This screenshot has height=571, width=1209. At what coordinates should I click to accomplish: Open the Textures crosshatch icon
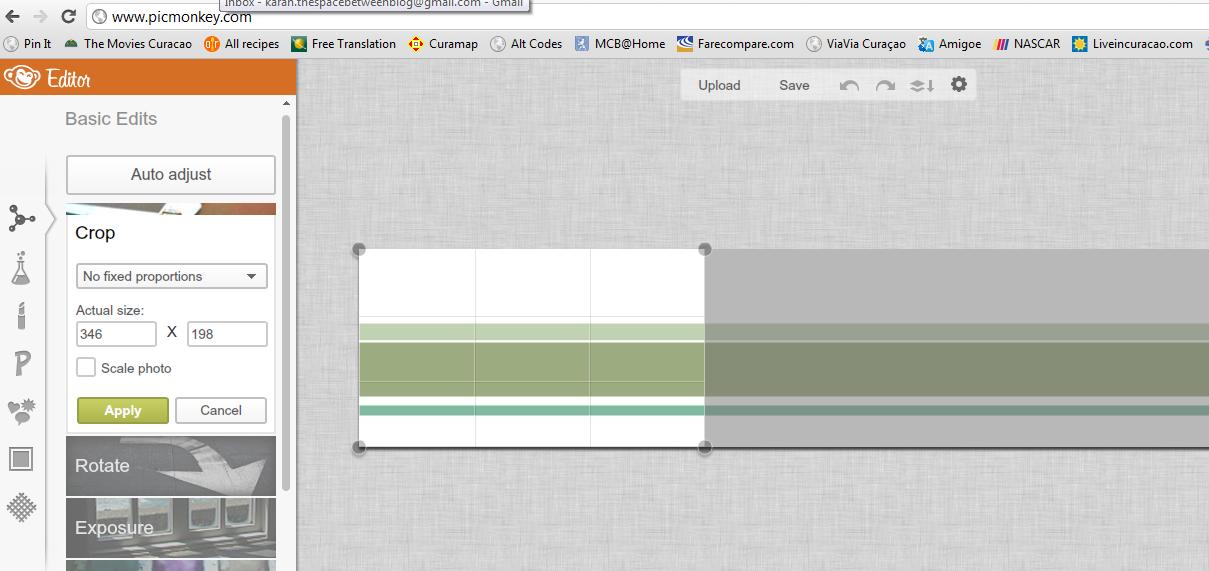coord(21,507)
